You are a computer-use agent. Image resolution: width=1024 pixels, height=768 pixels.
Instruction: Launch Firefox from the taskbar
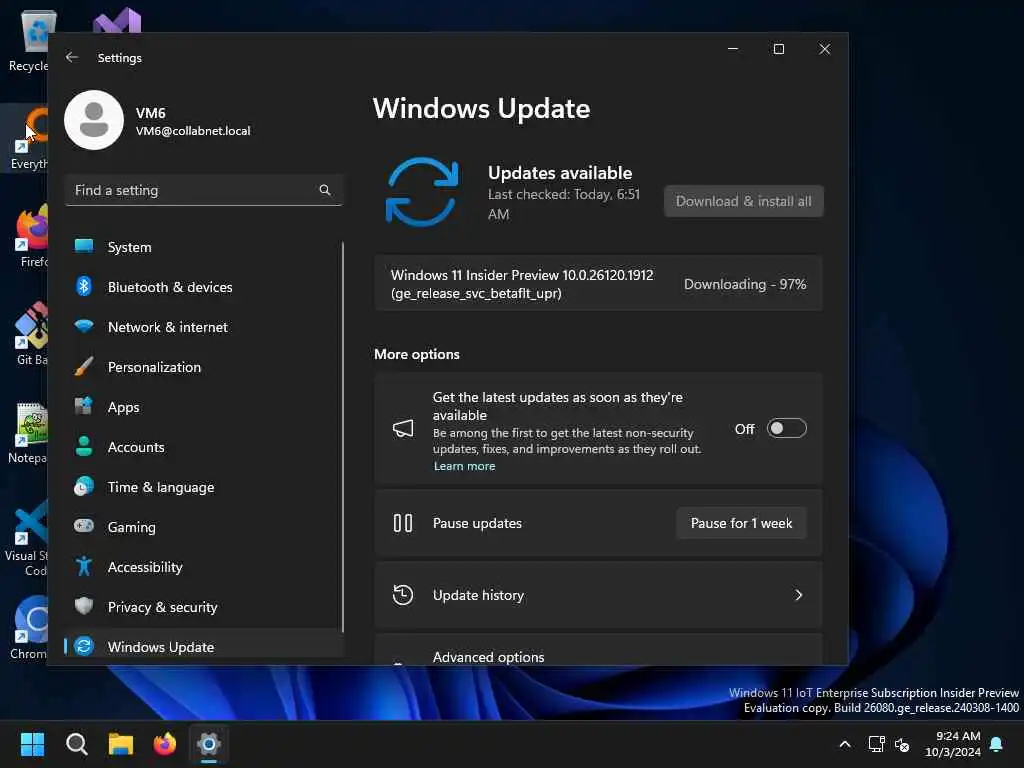click(165, 744)
